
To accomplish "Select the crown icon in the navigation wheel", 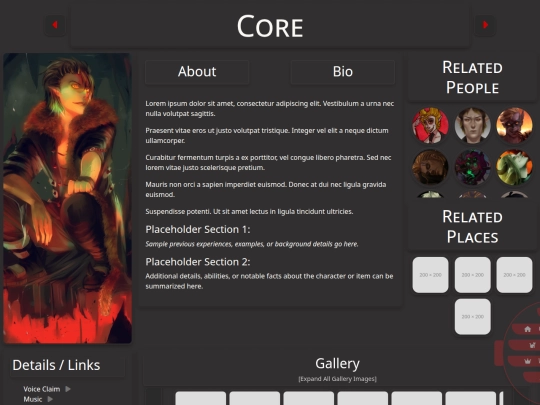I will pyautogui.click(x=527, y=361).
